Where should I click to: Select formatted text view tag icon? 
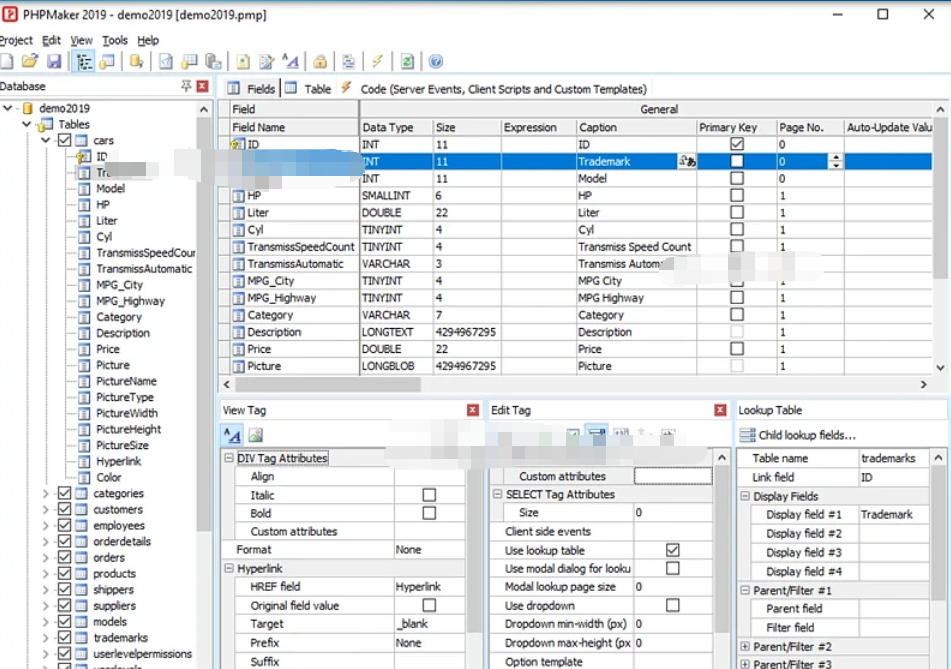click(232, 435)
